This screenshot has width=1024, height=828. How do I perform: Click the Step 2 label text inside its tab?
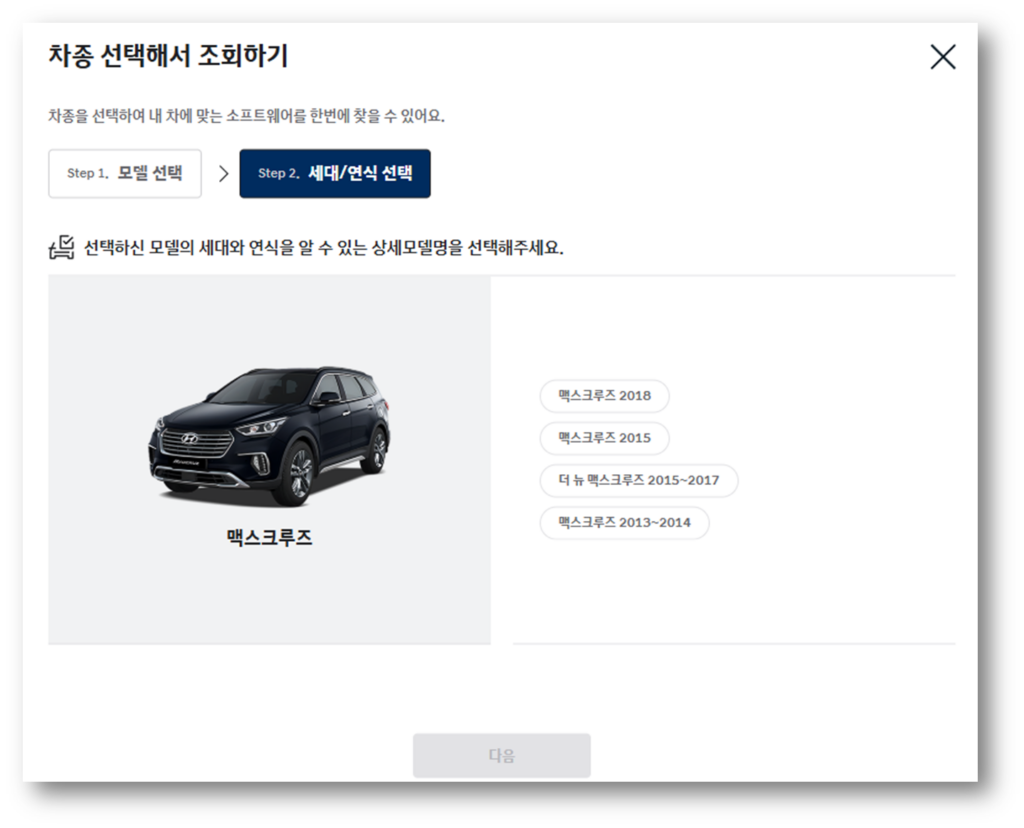click(281, 172)
